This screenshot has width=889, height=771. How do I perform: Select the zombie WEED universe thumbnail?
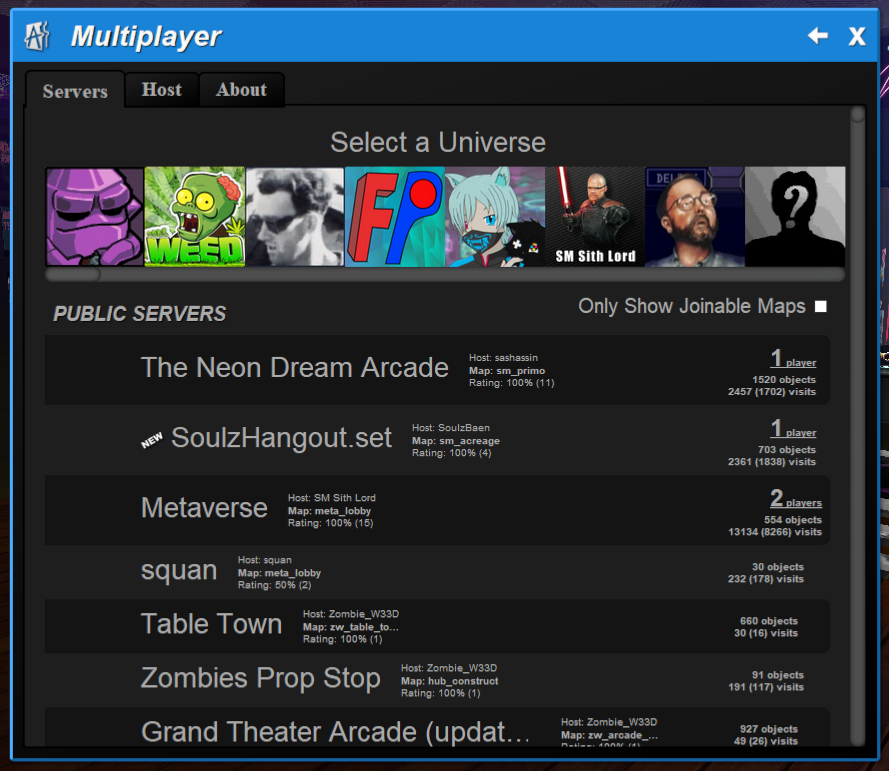tap(195, 217)
